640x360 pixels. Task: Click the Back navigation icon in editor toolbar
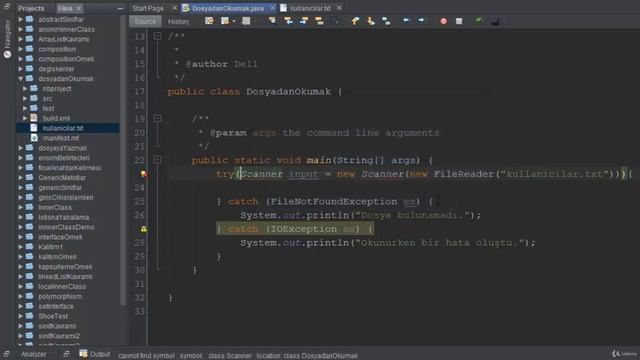pos(224,21)
